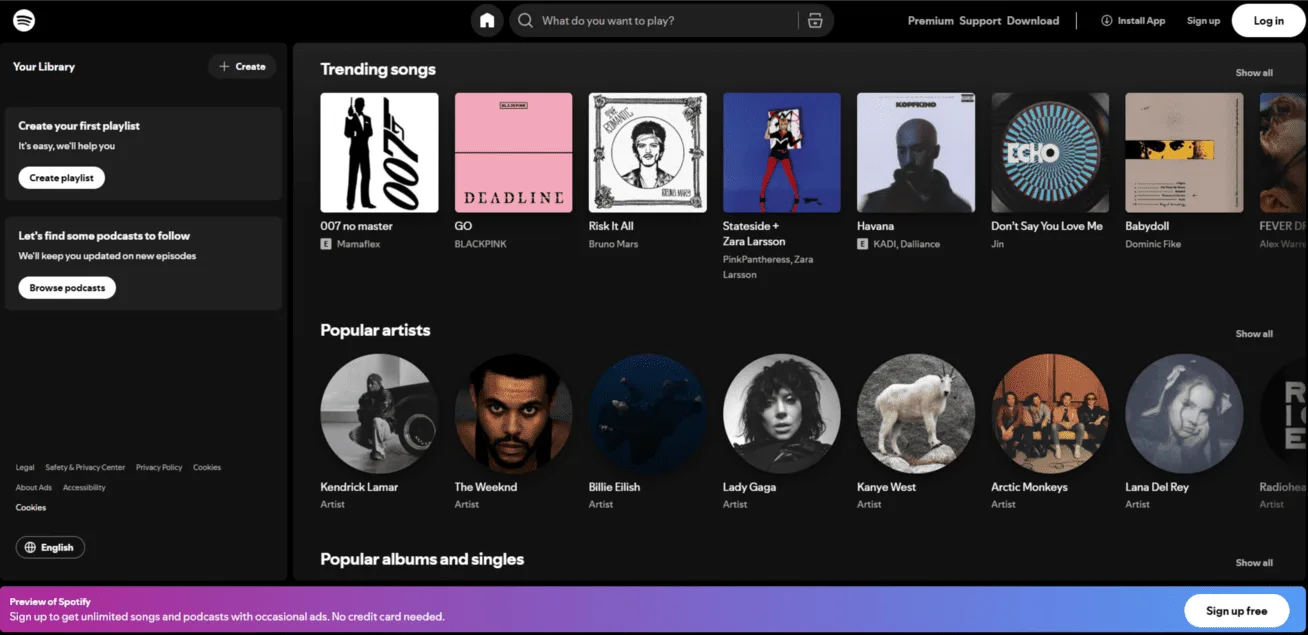Screen dimensions: 1308x635
Task: Click the Browse podcasts button
Action: pyautogui.click(x=67, y=288)
